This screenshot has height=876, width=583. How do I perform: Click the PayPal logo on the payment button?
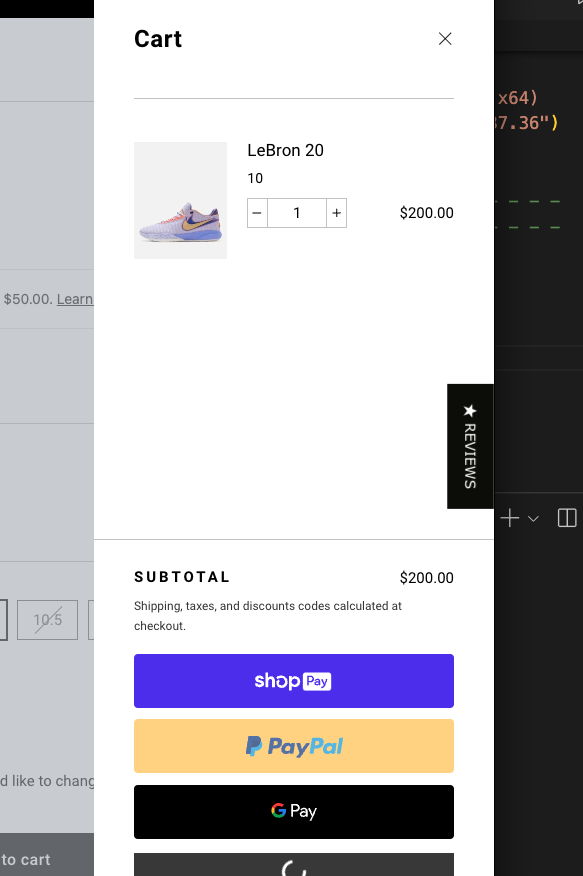click(293, 746)
